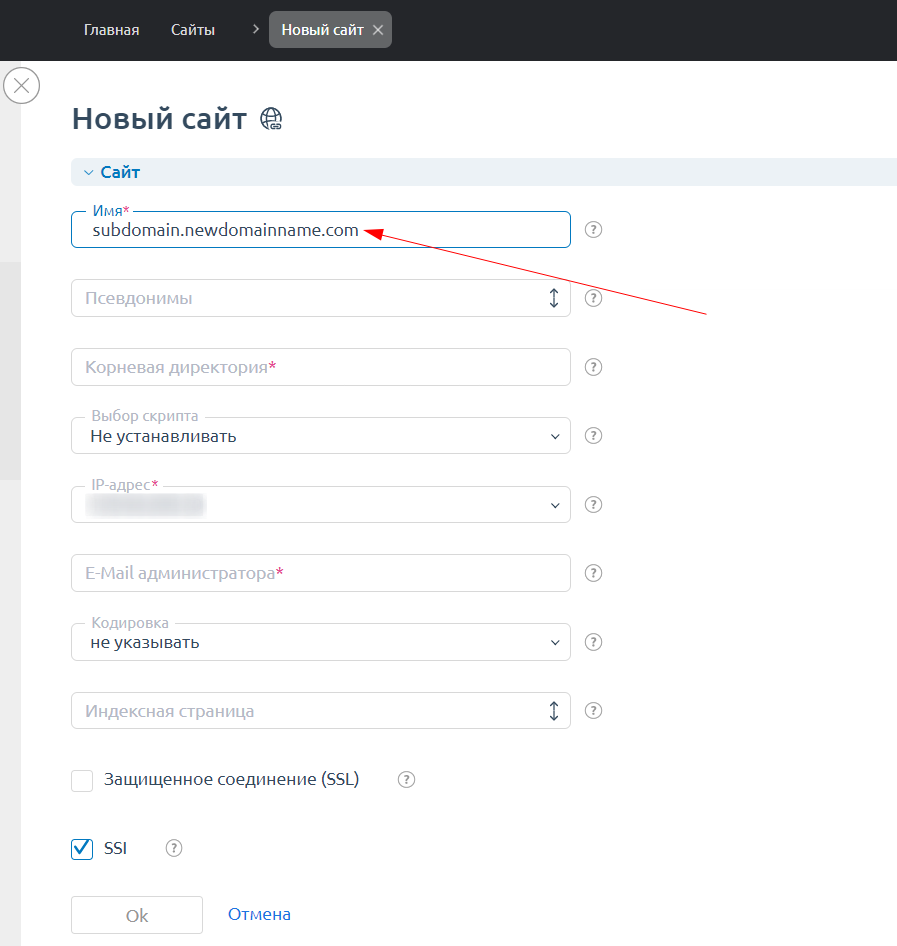Open the Кодировка dropdown
This screenshot has height=946, width=897.
320,643
